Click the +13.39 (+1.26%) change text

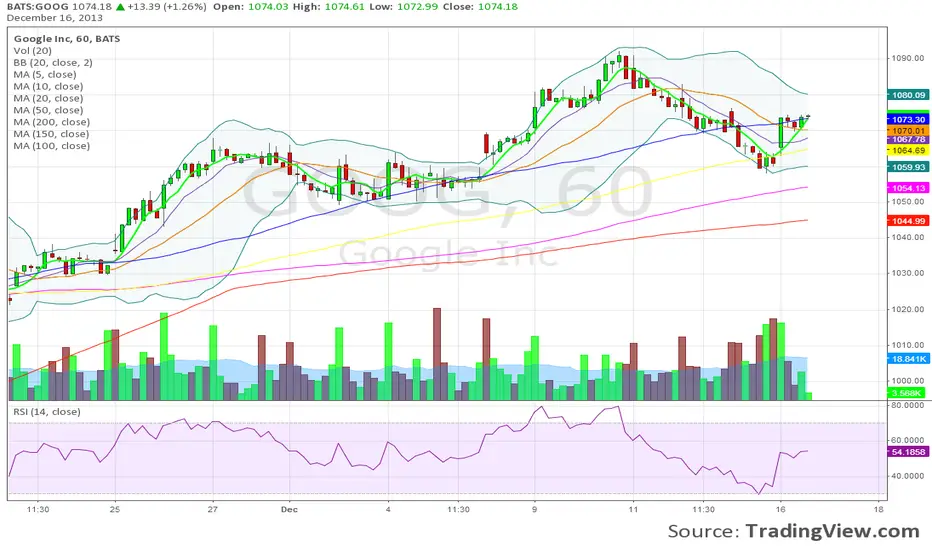click(166, 7)
